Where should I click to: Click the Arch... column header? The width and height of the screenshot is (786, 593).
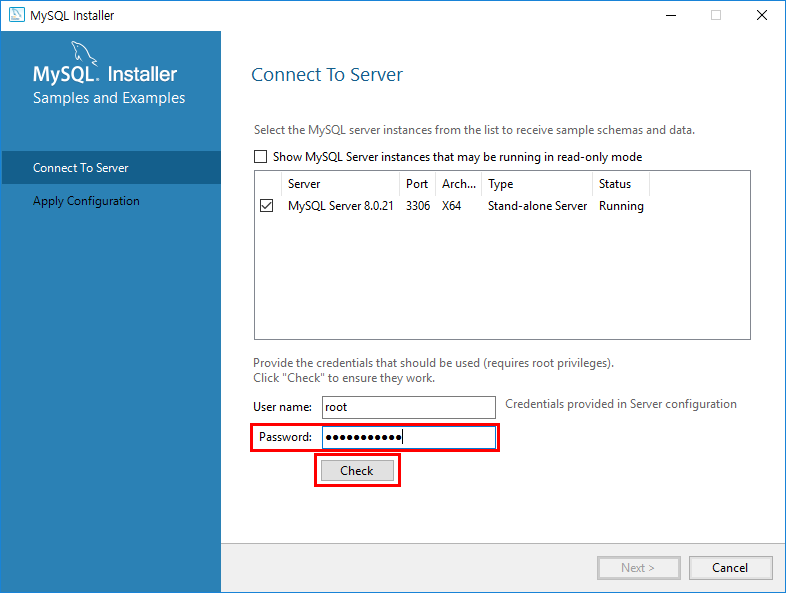[459, 184]
